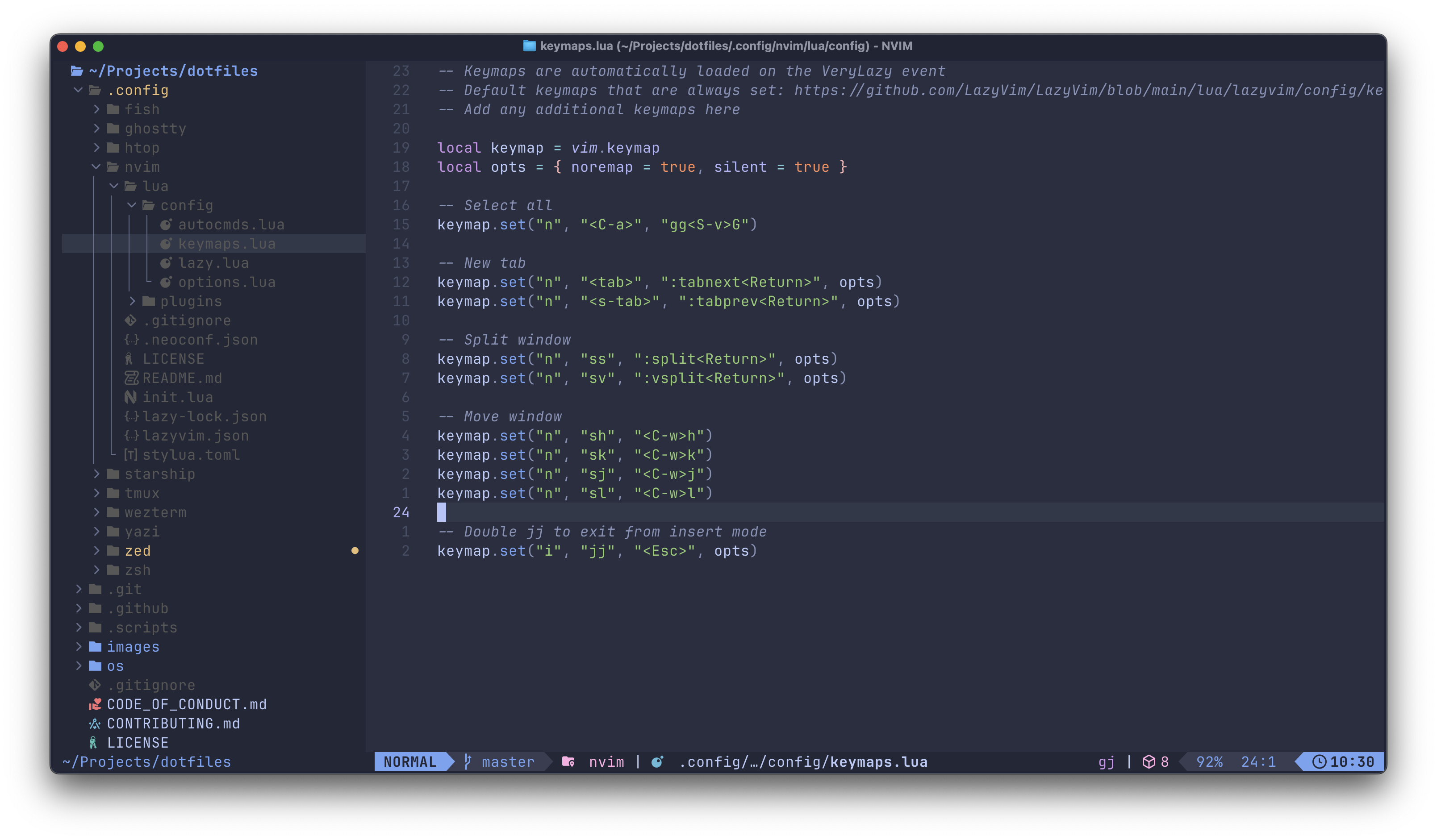Click the Neovim icon beside init.lua
1437x840 pixels.
[x=130, y=397]
